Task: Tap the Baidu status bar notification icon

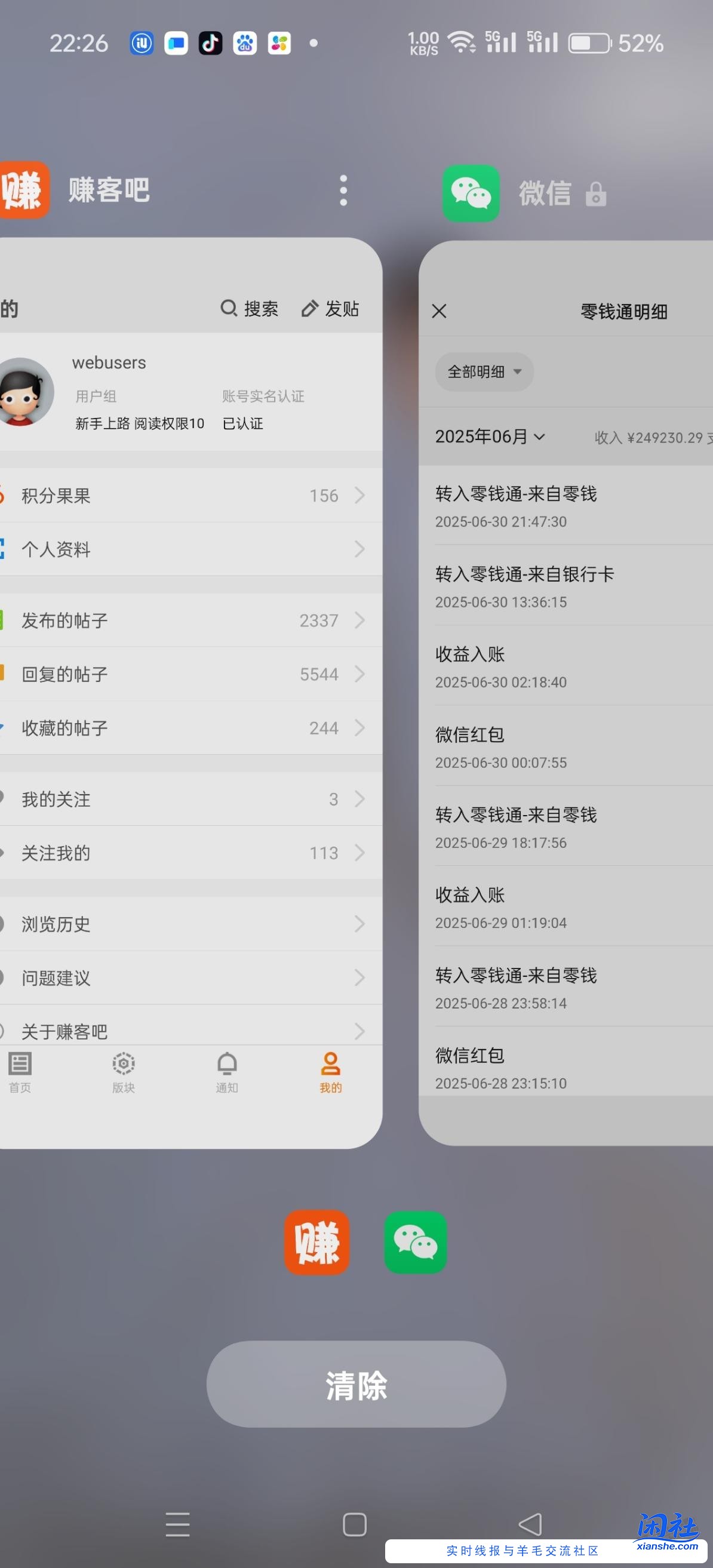Action: (245, 43)
